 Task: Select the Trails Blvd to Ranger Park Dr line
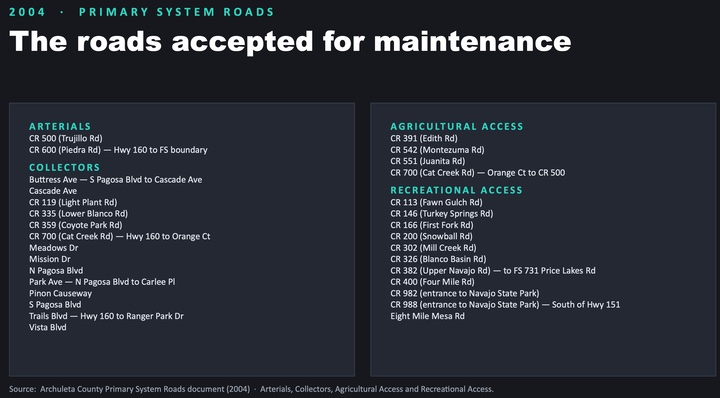(x=106, y=316)
